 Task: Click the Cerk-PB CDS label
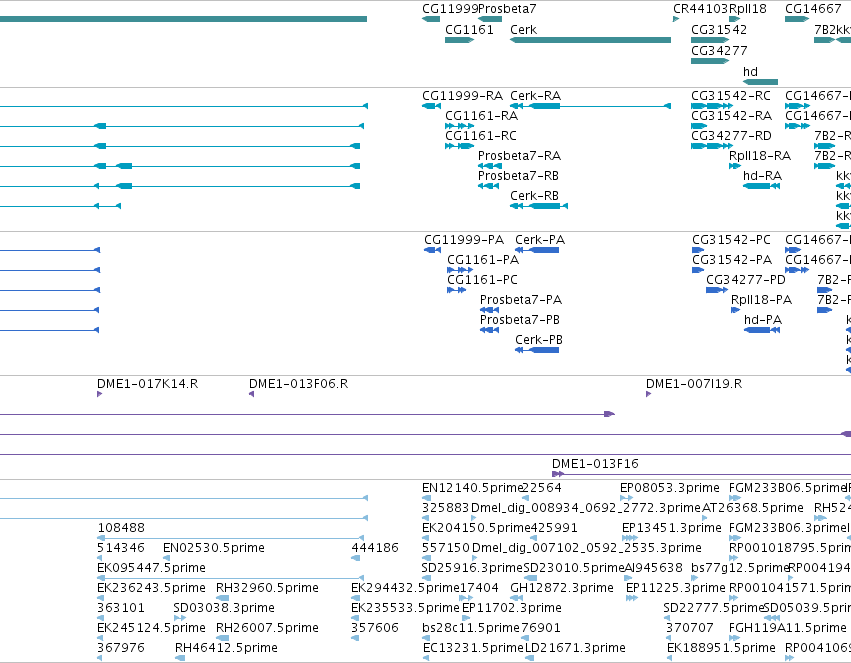coord(539,340)
